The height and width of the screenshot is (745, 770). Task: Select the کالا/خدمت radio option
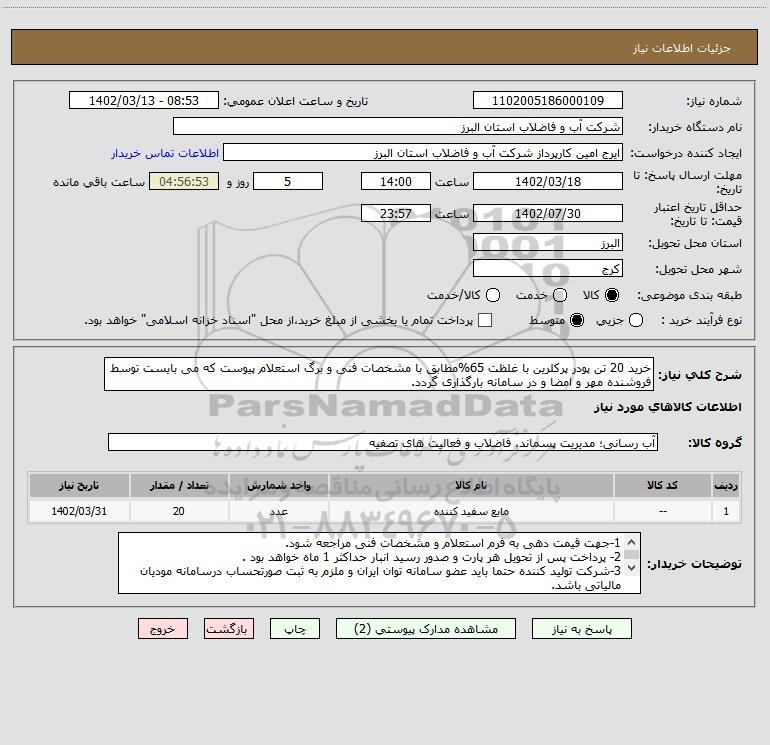(493, 295)
